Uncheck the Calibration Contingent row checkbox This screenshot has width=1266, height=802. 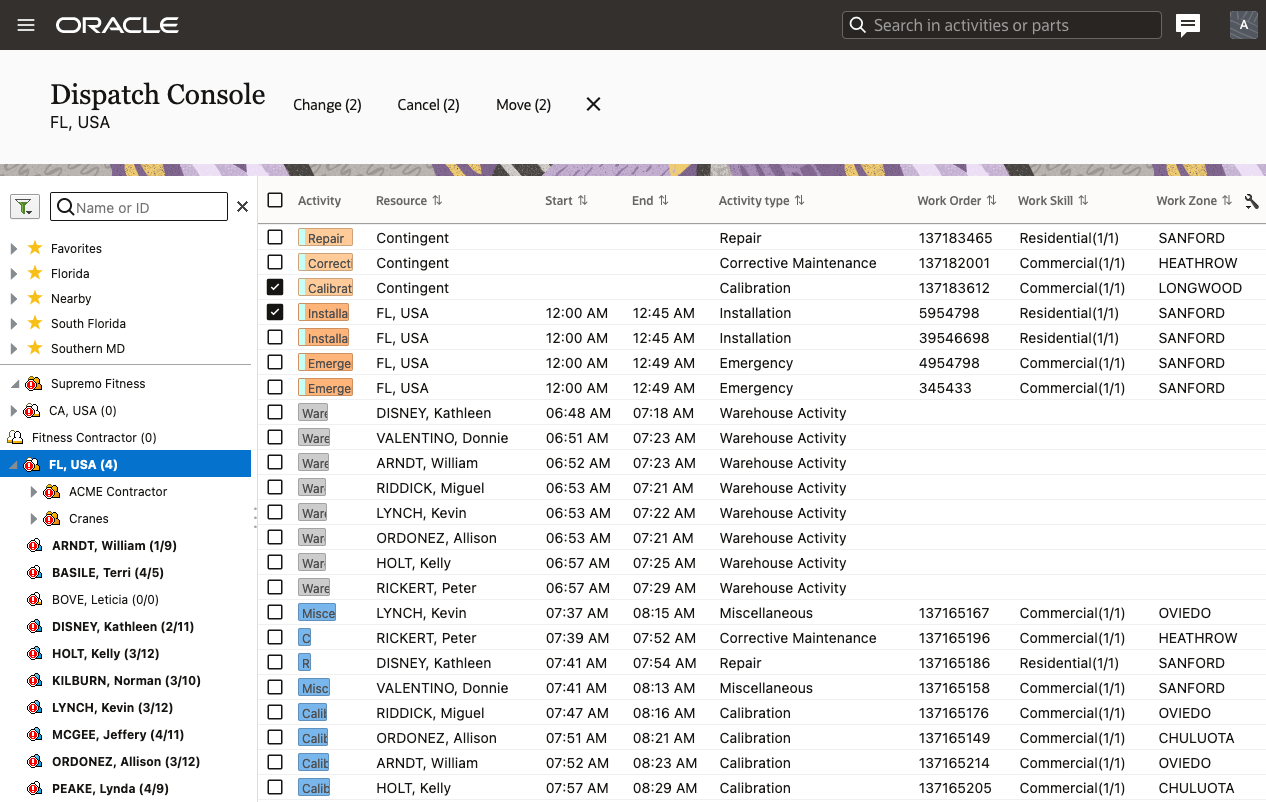coord(275,287)
